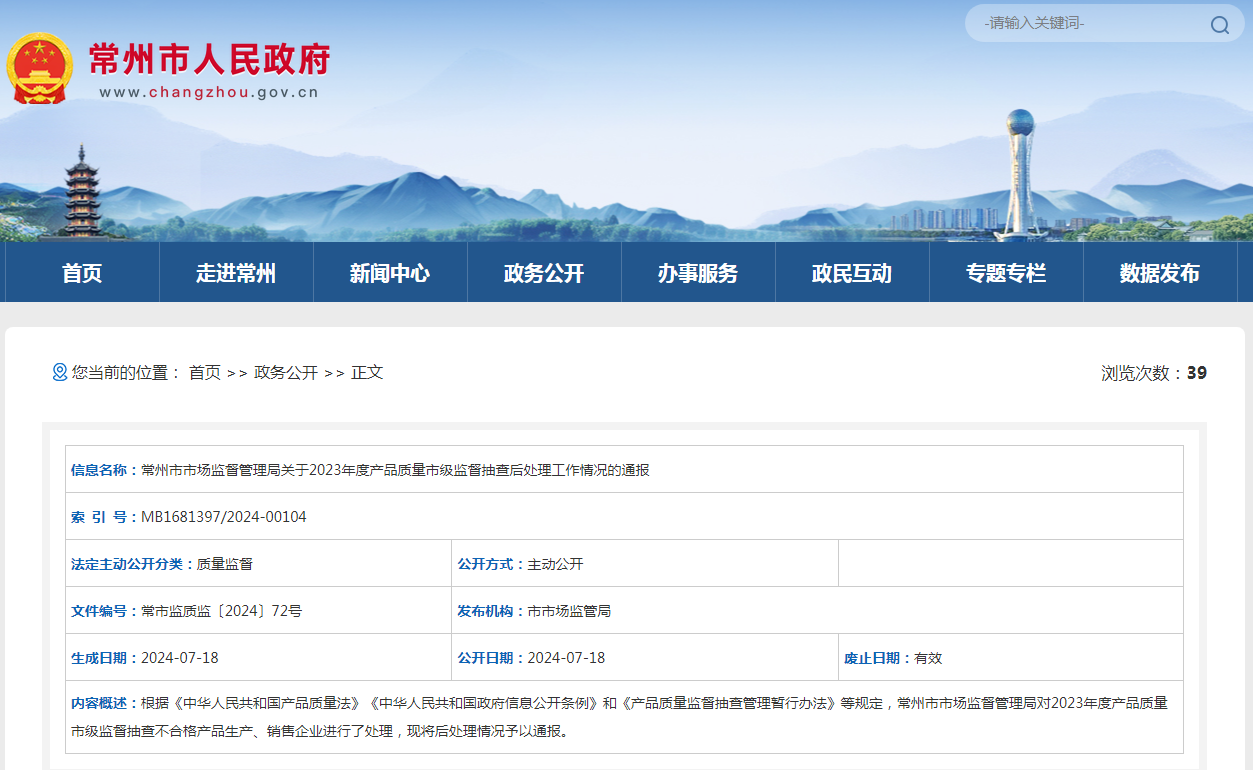This screenshot has height=770, width=1253.
Task: Click the view count number 39
Action: click(x=1197, y=373)
